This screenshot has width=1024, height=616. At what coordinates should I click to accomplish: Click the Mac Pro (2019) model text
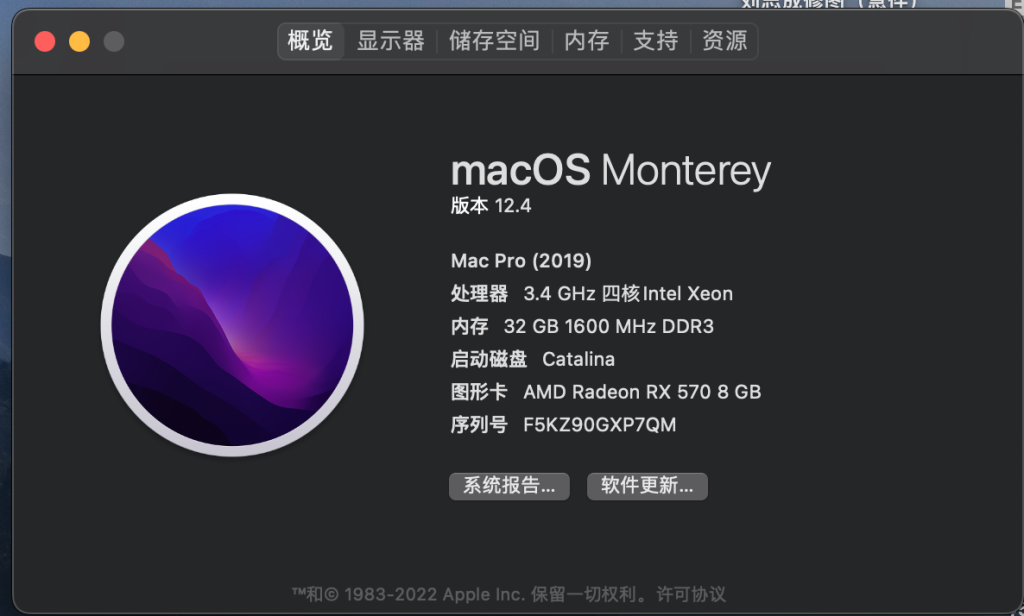tap(521, 261)
